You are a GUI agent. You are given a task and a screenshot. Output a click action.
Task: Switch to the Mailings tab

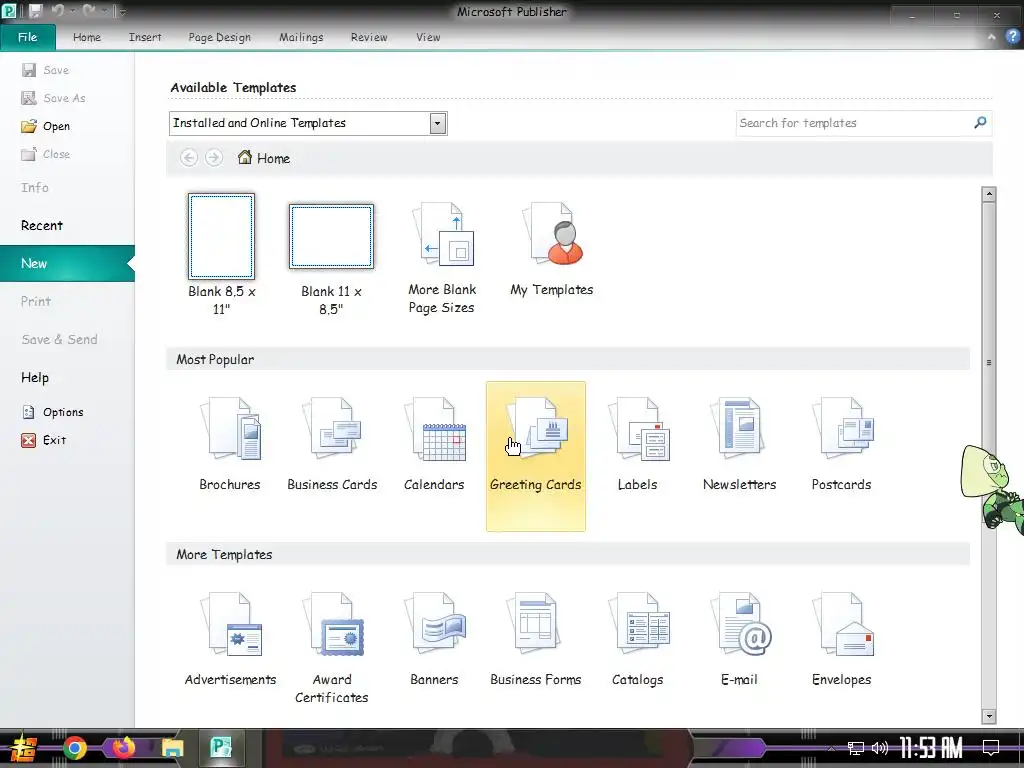(301, 37)
